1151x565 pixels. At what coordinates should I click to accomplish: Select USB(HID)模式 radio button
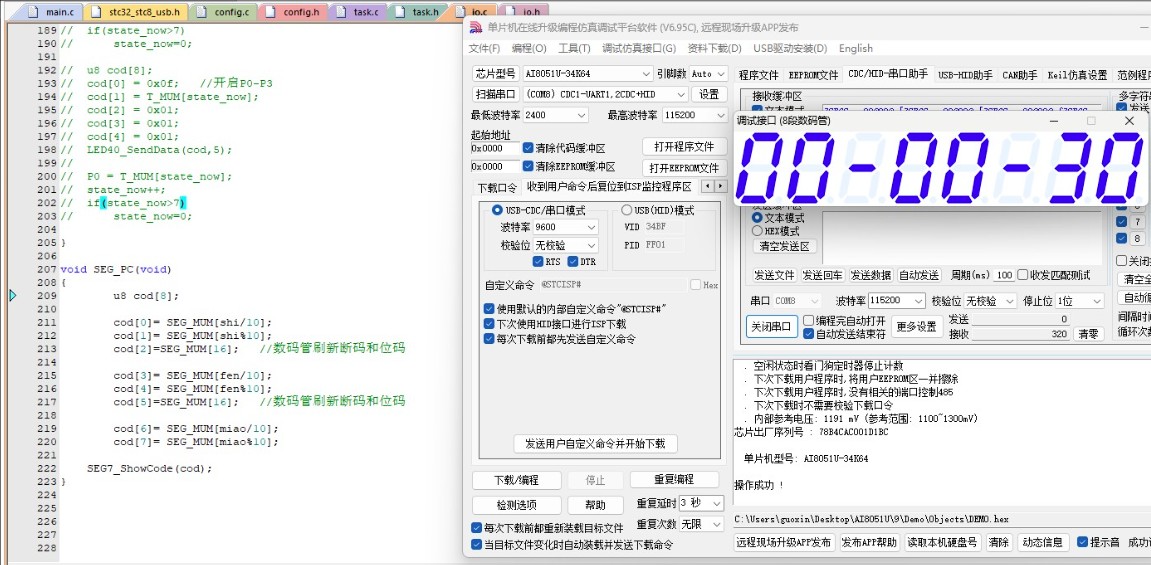(x=627, y=211)
